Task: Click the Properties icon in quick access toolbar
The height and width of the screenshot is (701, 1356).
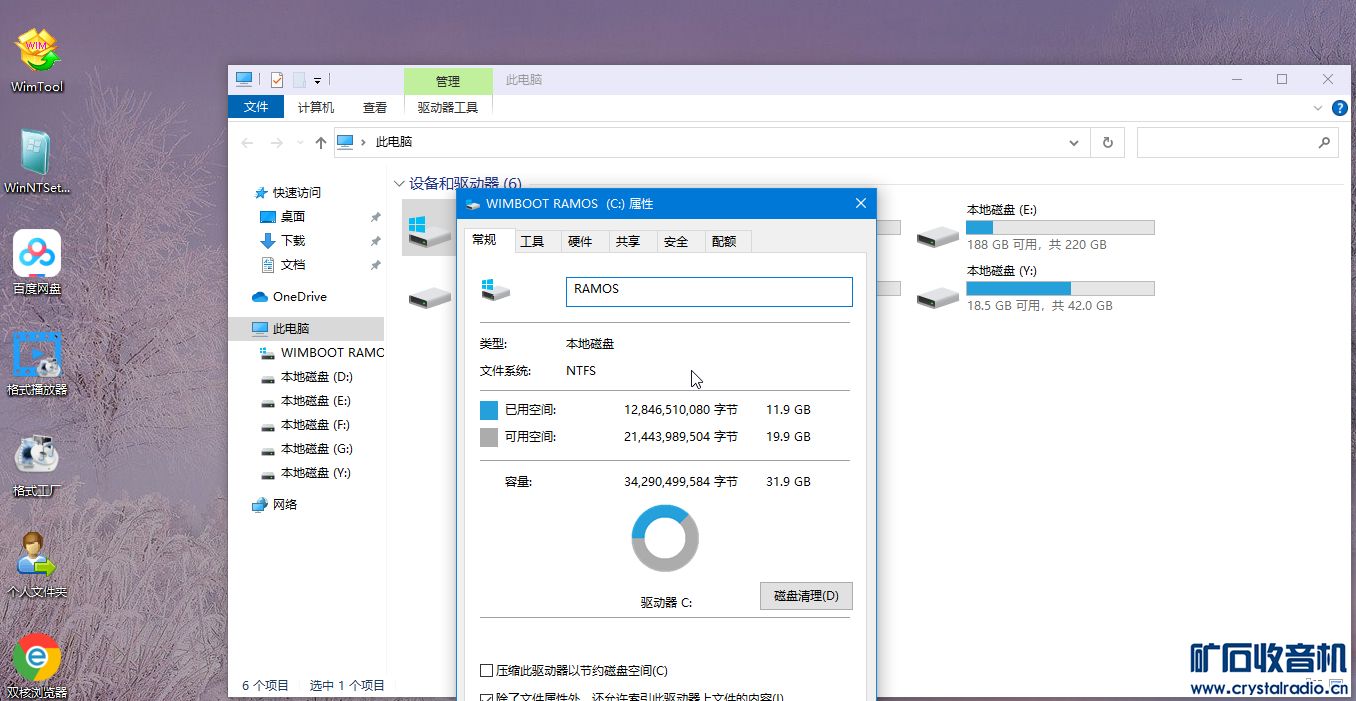Action: pyautogui.click(x=277, y=80)
